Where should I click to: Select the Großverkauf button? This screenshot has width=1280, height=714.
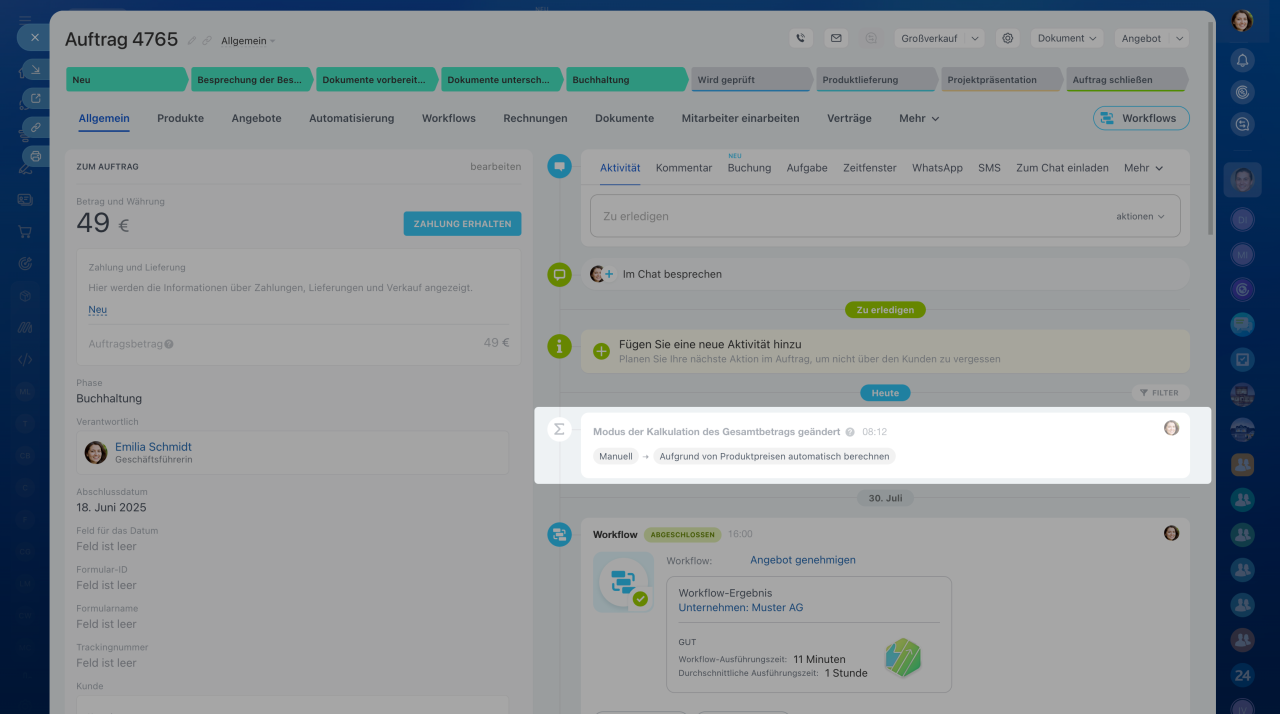tap(929, 38)
